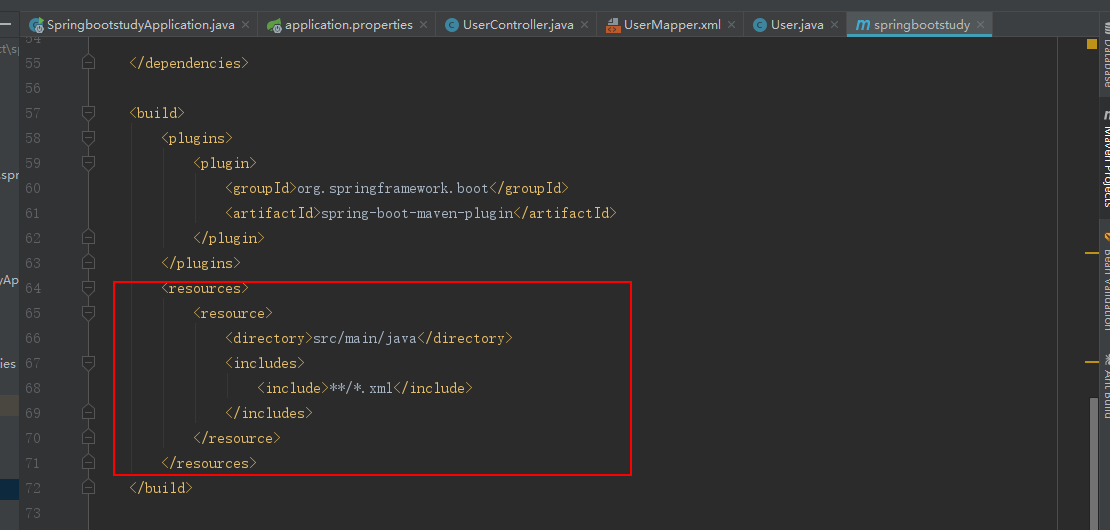Viewport: 1110px width, 530px height.
Task: Close the UserMapper.xml tab
Action: (732, 25)
